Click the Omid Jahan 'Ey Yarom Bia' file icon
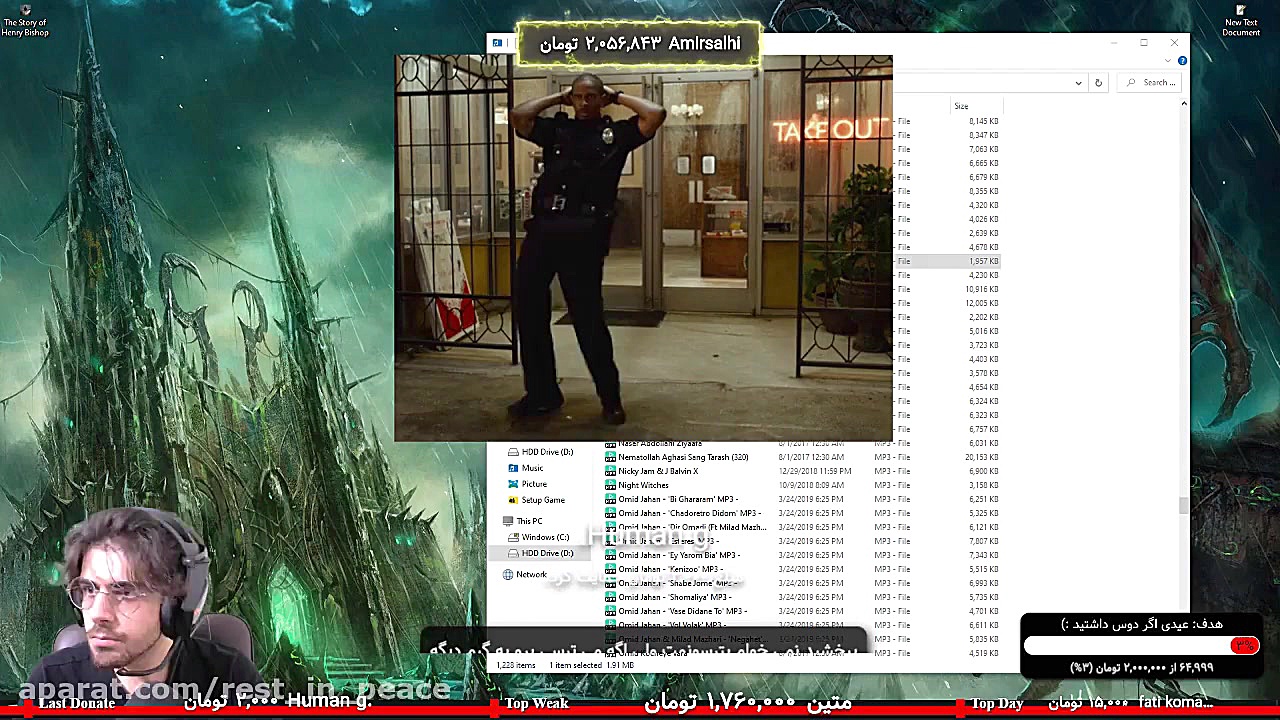Screen dimensions: 1280x720 point(610,555)
